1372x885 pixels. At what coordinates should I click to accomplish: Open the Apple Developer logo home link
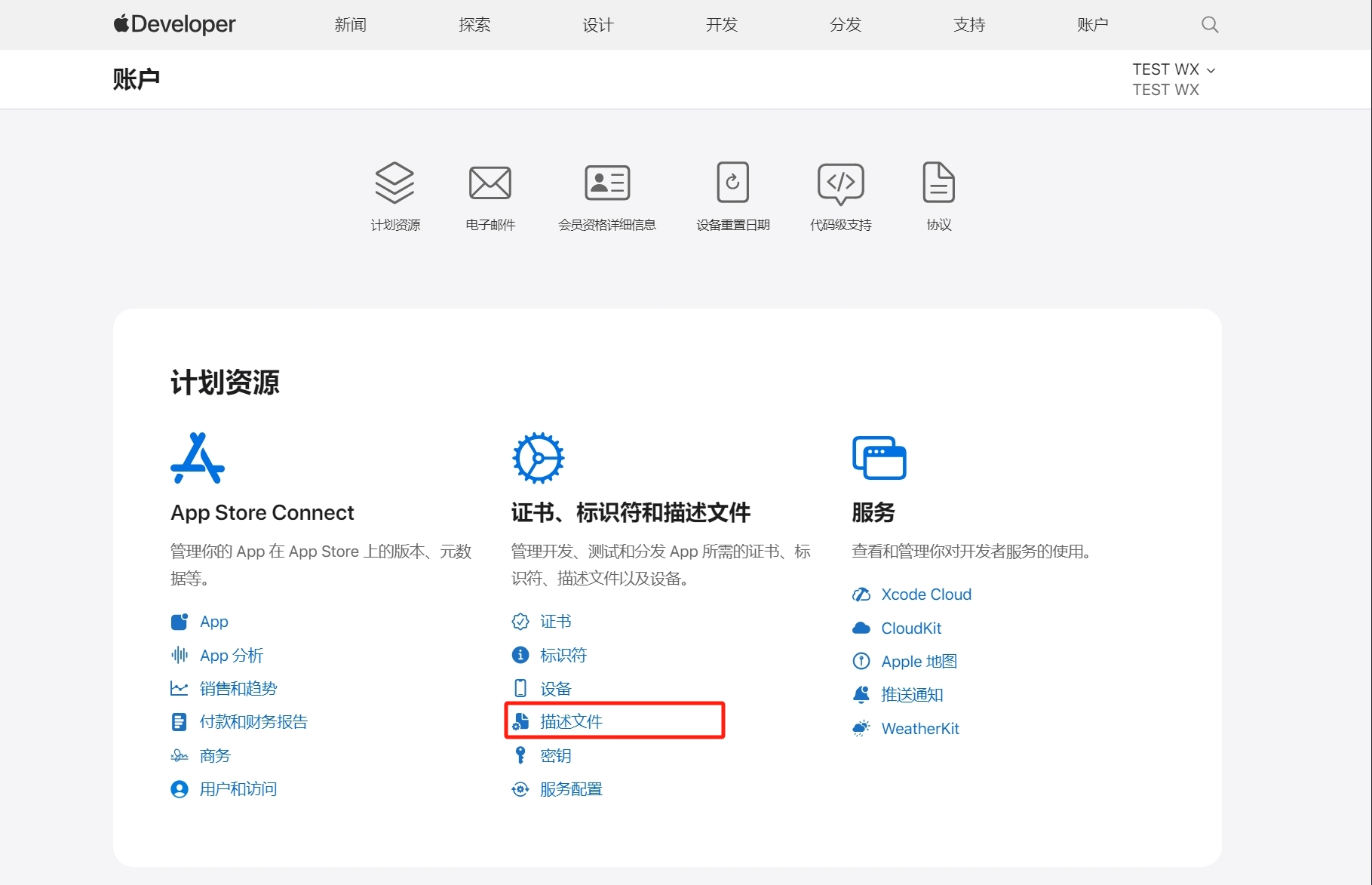coord(174,24)
